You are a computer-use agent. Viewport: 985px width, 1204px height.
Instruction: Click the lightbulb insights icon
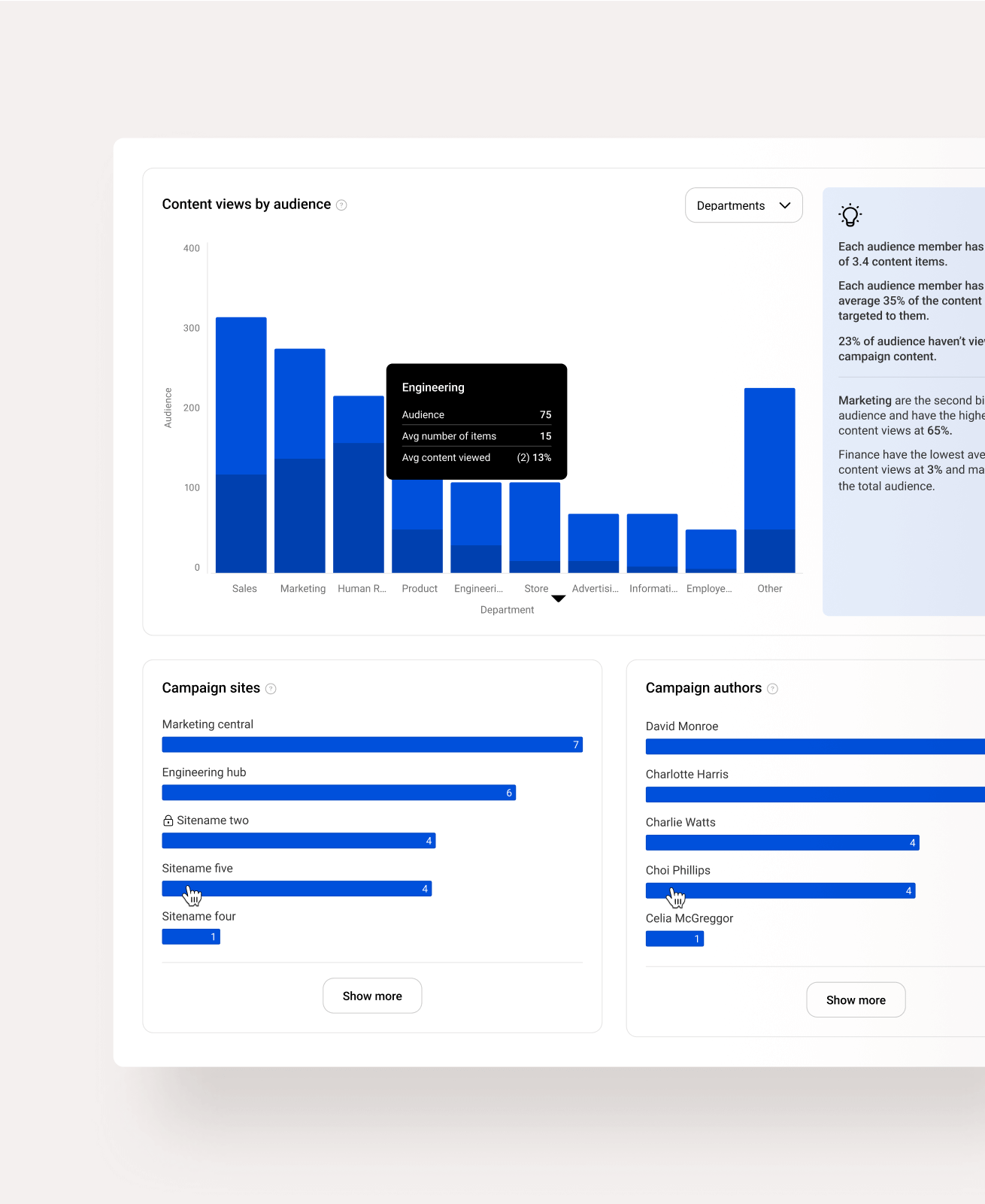click(850, 215)
